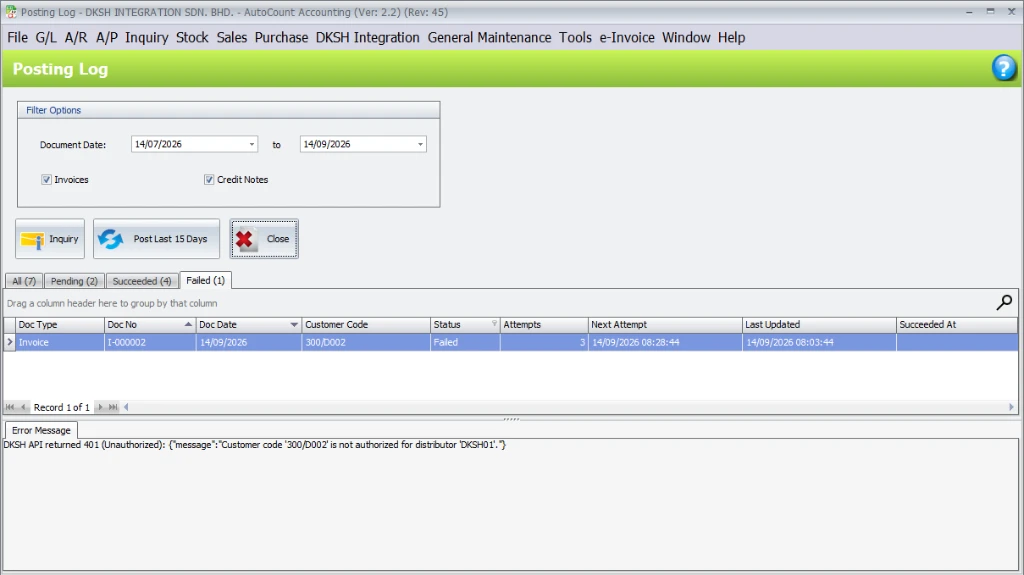Click the Succeeded At column header
The width and height of the screenshot is (1024, 575).
(957, 325)
